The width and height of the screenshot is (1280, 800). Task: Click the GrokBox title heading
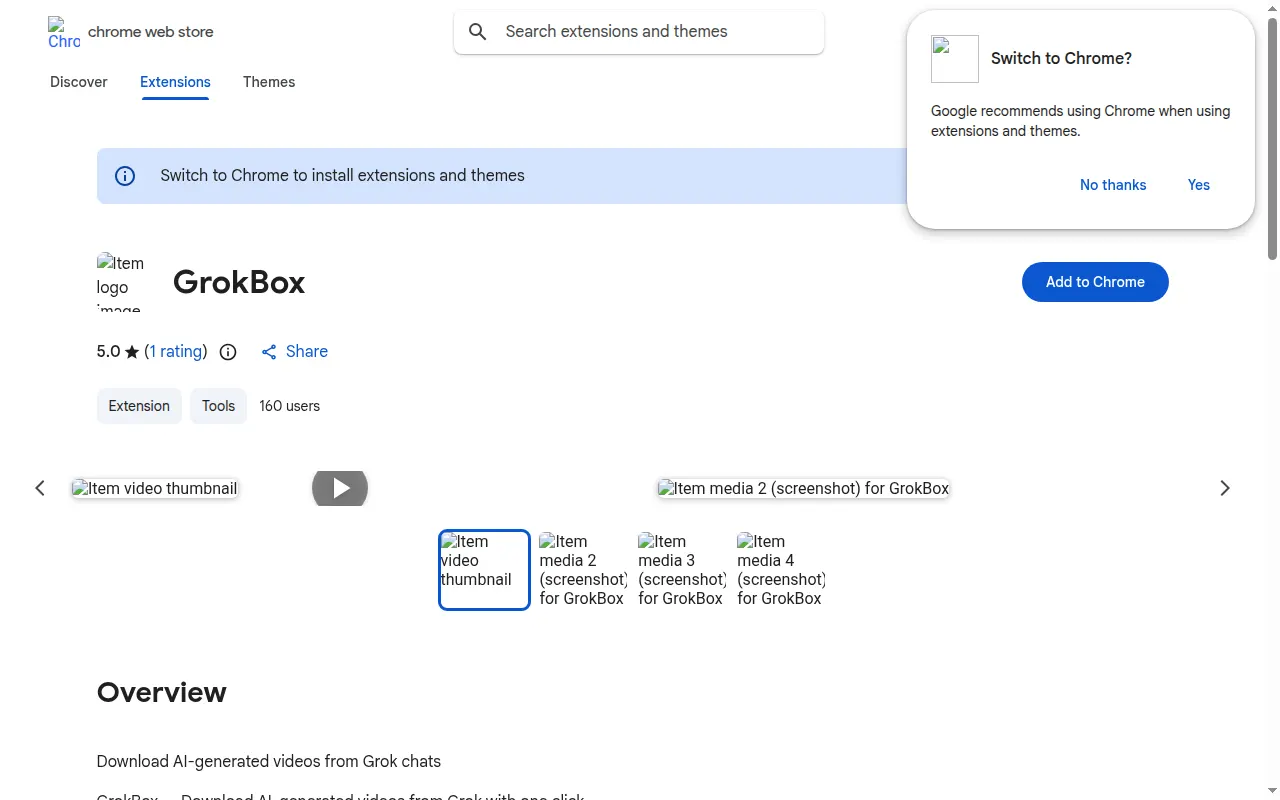click(239, 282)
